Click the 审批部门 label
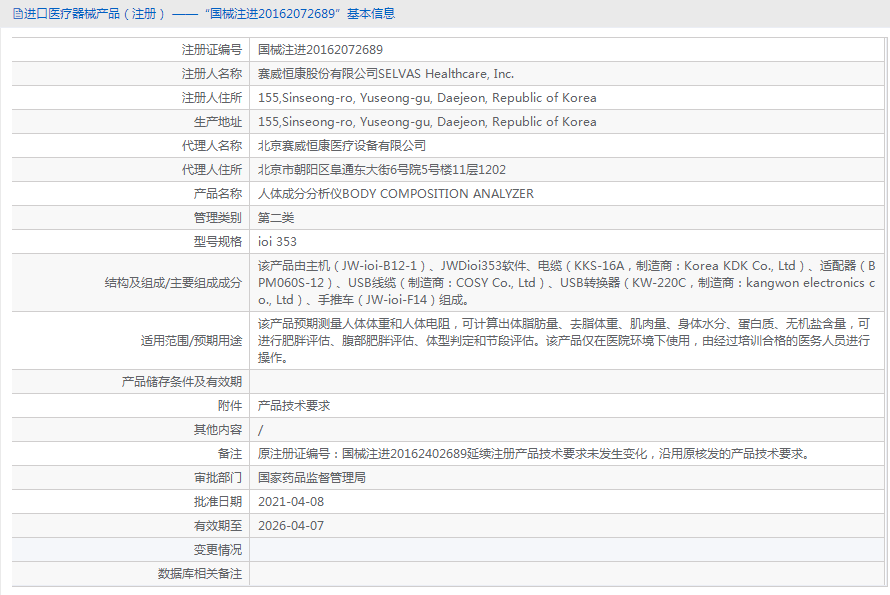 218,478
